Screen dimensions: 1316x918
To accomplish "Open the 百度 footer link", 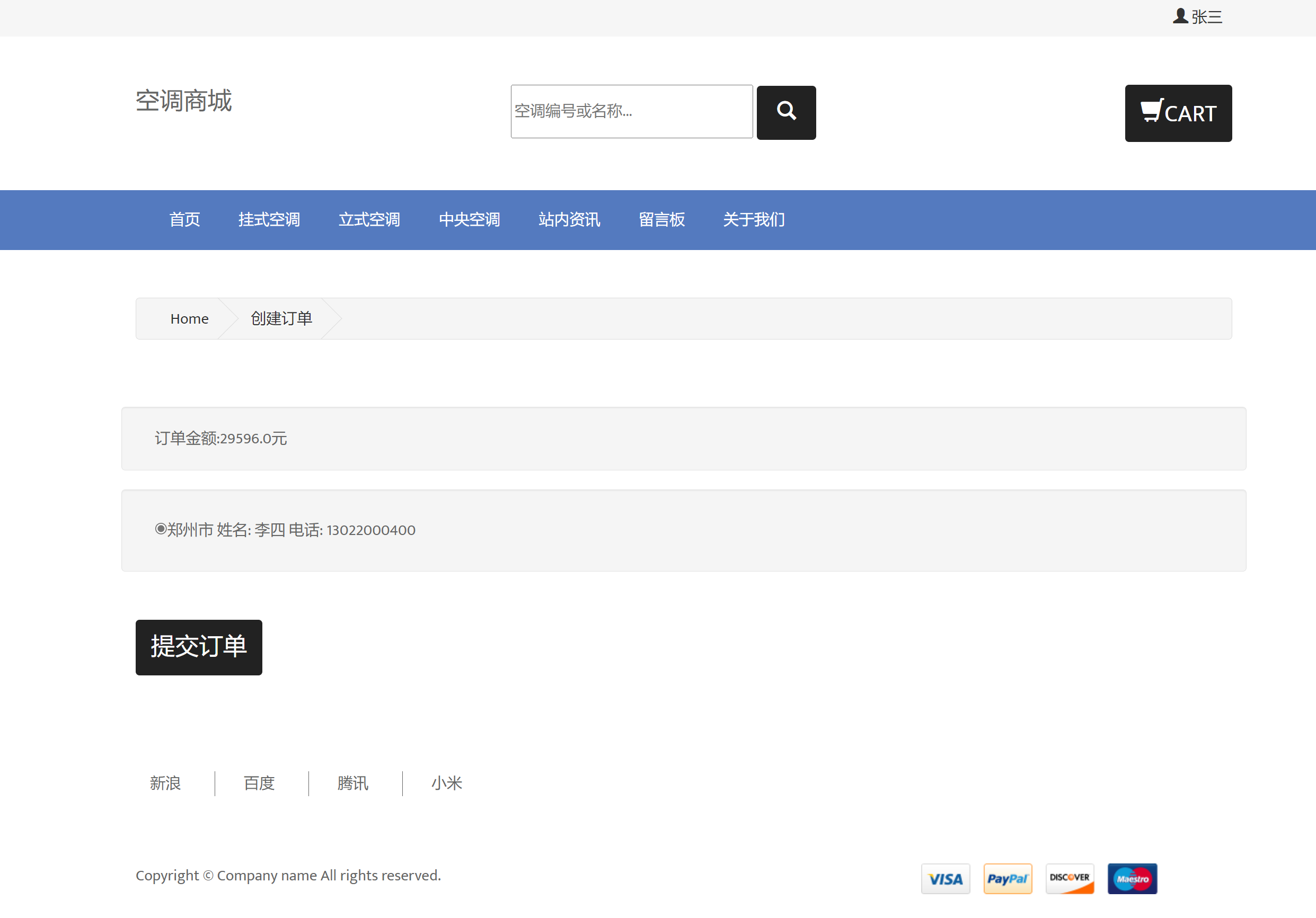I will pyautogui.click(x=259, y=784).
